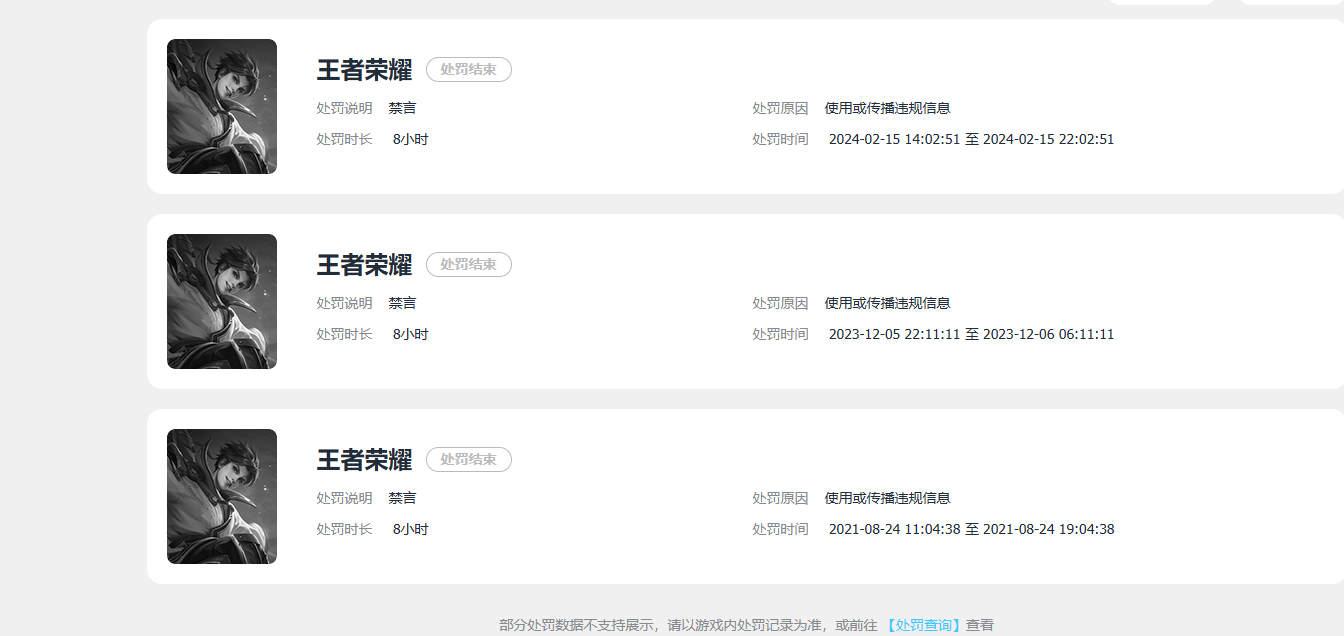Click the 禁言 value in the 2021-08-24 record
This screenshot has height=636, width=1344.
[402, 498]
